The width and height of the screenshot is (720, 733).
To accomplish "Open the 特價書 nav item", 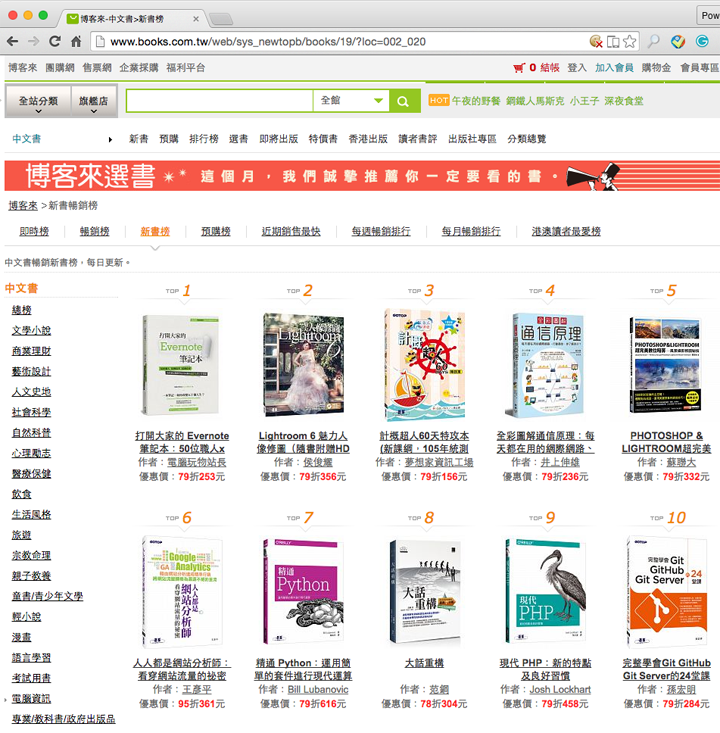I will pyautogui.click(x=323, y=139).
